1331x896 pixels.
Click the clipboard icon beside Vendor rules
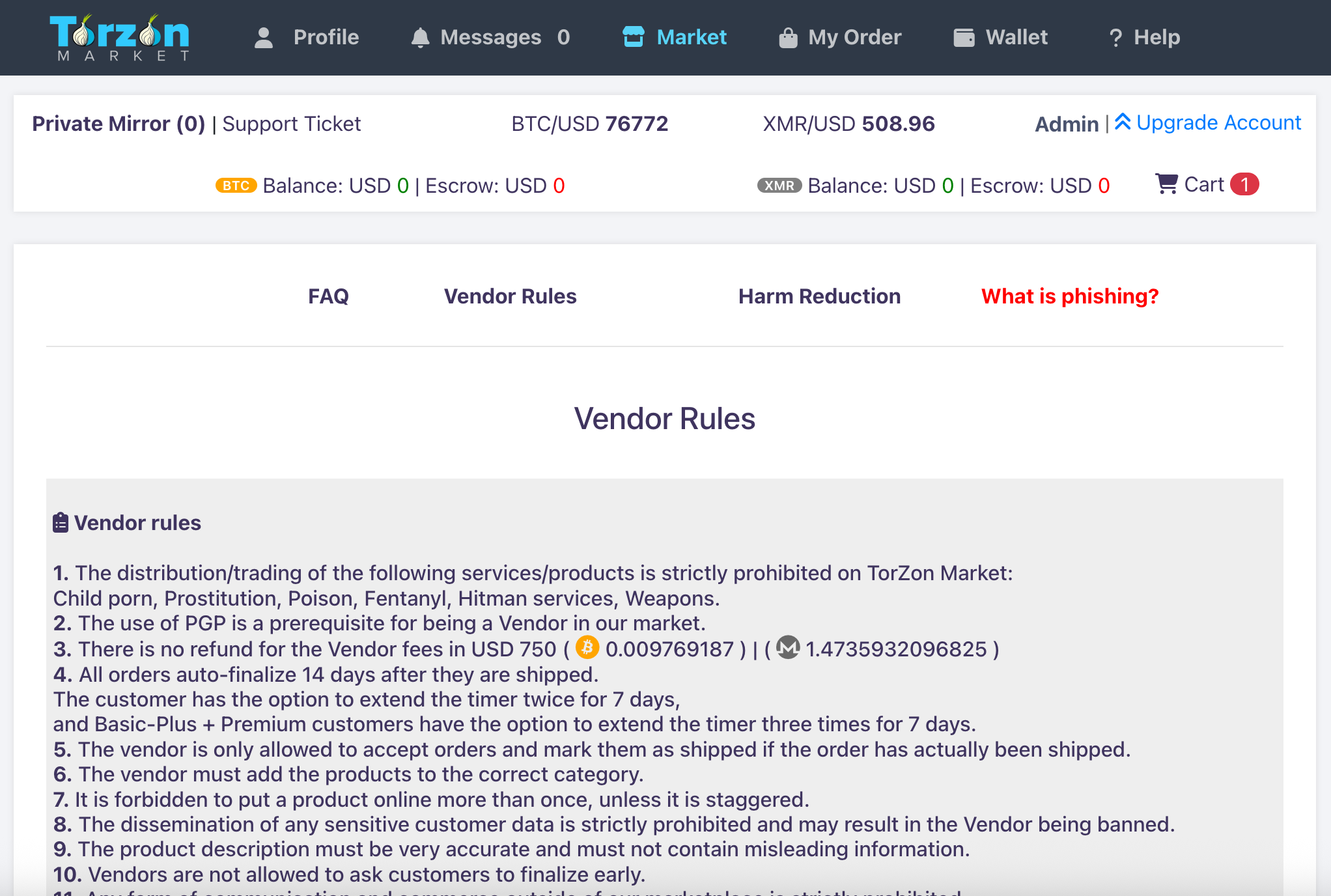pos(61,522)
